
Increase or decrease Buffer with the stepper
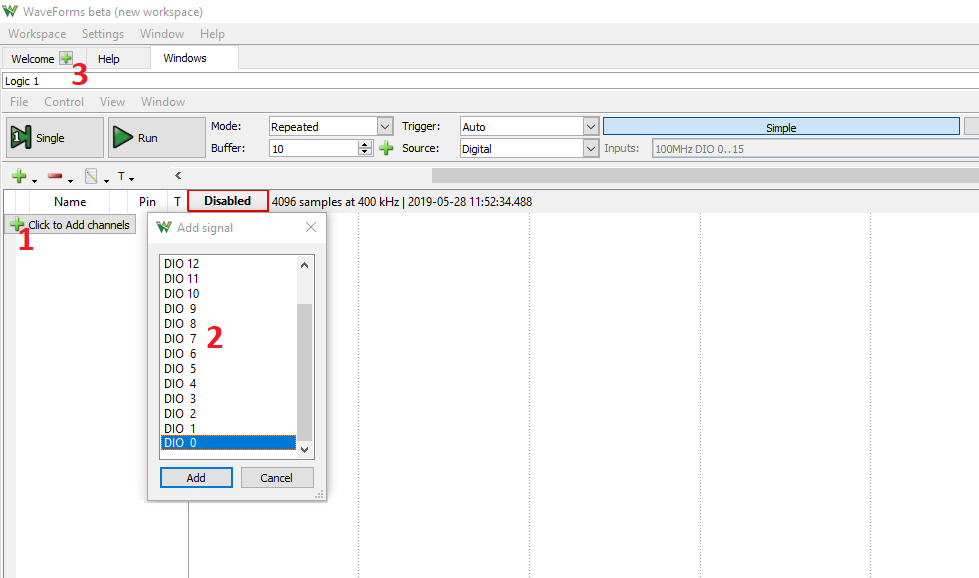(365, 149)
